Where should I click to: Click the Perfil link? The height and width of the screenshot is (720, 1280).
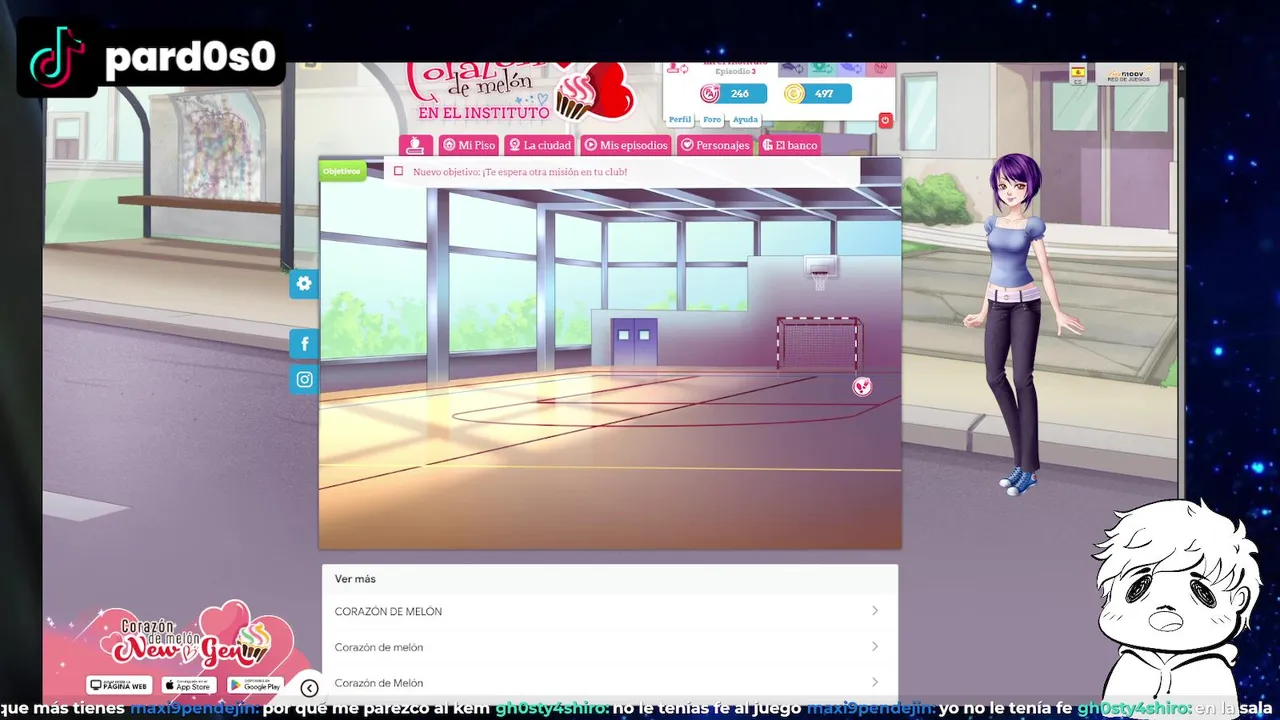(x=680, y=119)
